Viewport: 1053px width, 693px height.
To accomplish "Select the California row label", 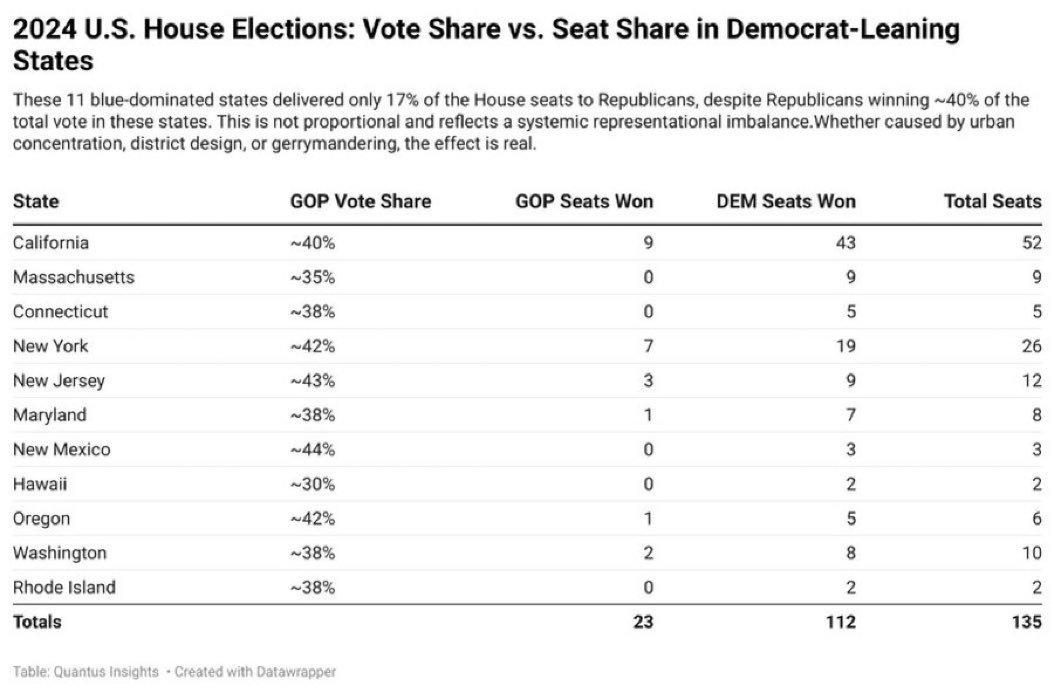I will (51, 242).
